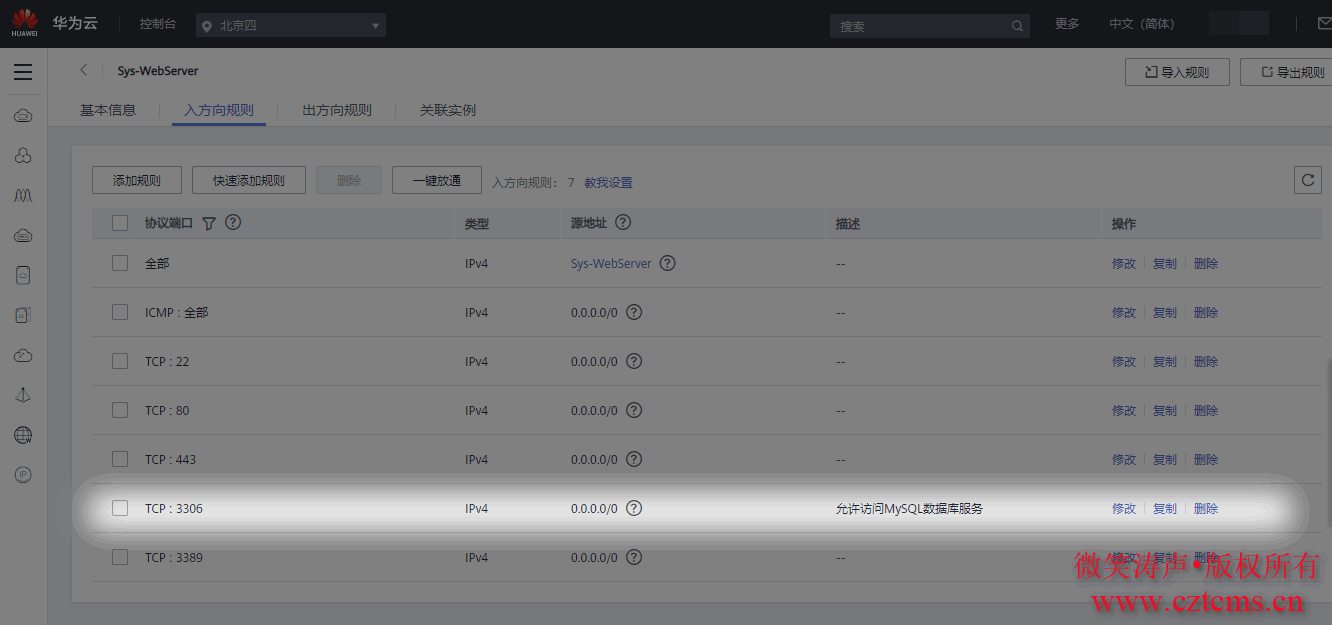Click help icon in ICMP row source
The width and height of the screenshot is (1332, 625).
(634, 312)
